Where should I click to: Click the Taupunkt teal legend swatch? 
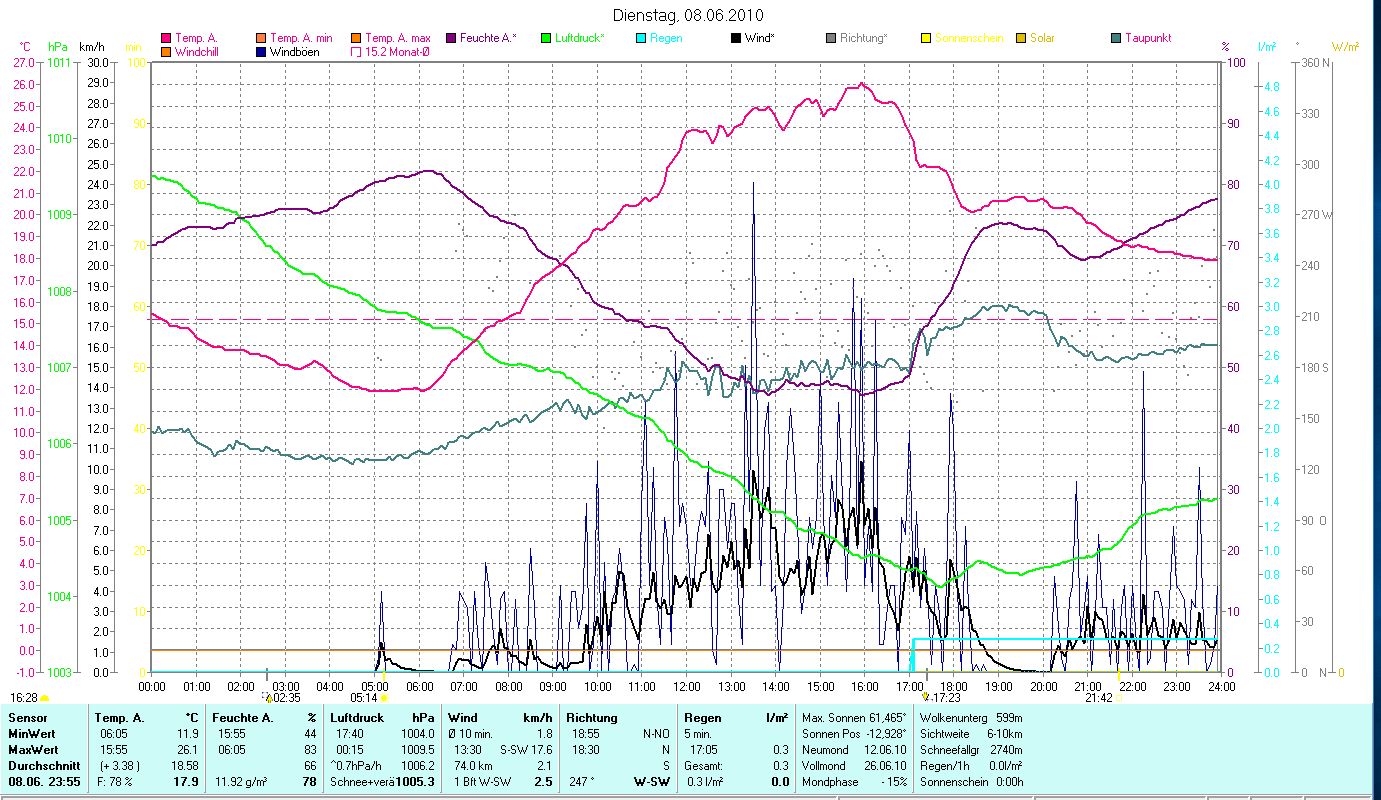1116,38
